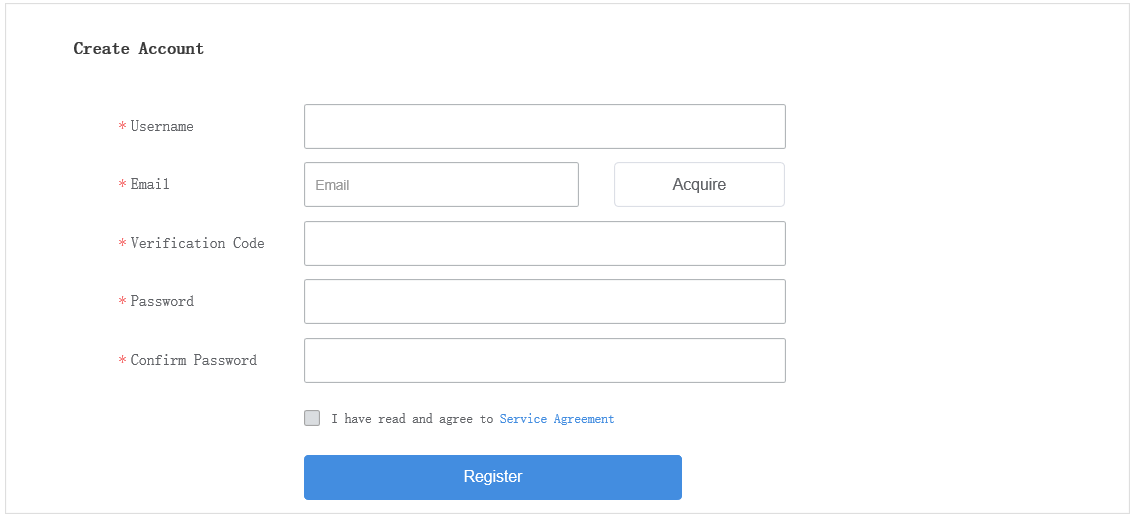The width and height of the screenshot is (1135, 520).
Task: Click the "I have read and agree to" text
Action: [x=412, y=419]
